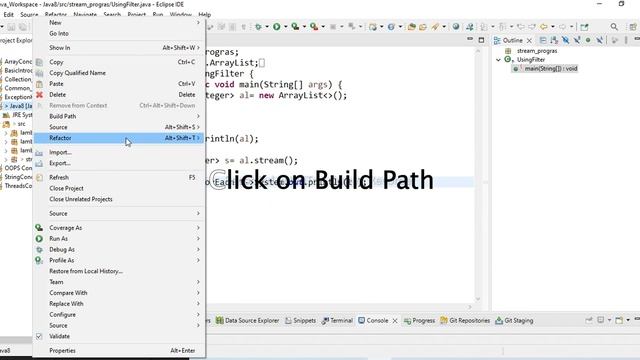The image size is (640, 360).
Task: Toggle Hide Non-Public Members green dot
Action: pos(588,40)
